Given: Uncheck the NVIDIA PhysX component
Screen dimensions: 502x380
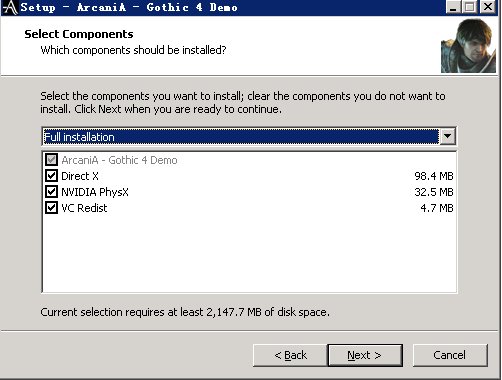Looking at the screenshot, I should pyautogui.click(x=51, y=192).
